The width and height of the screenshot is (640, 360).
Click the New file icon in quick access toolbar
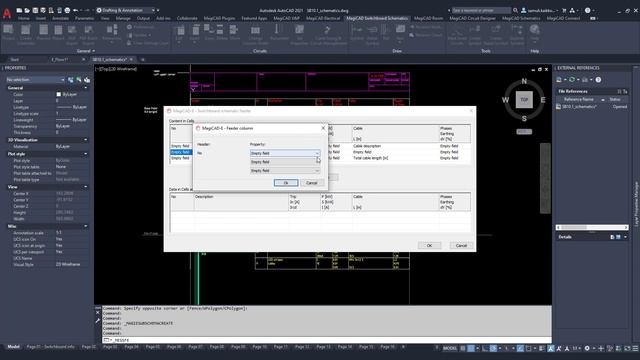19,10
